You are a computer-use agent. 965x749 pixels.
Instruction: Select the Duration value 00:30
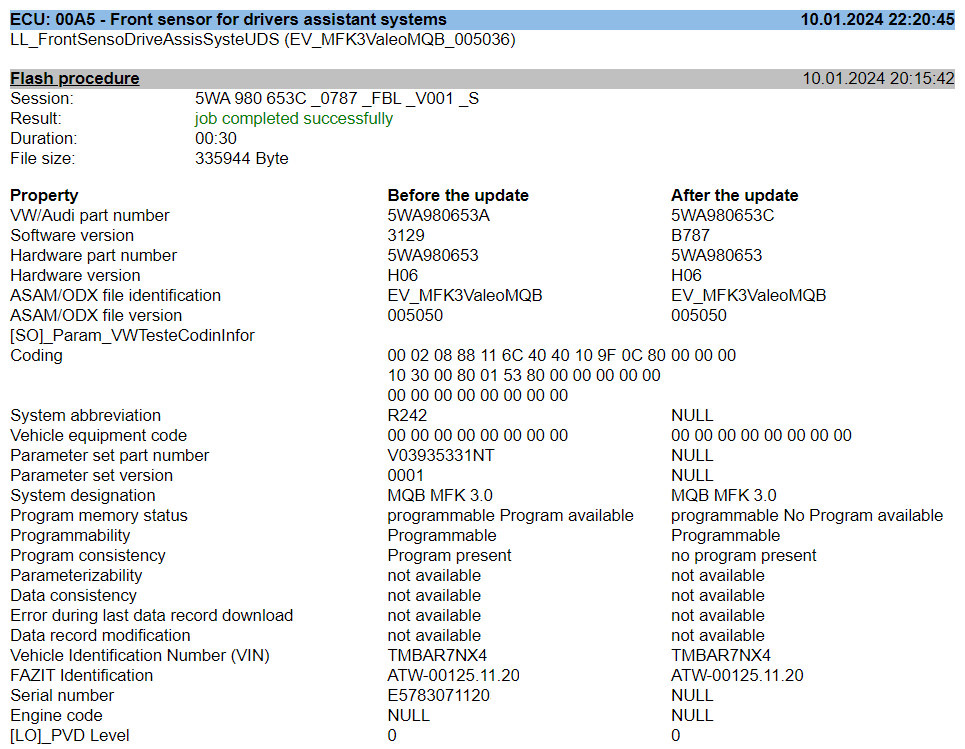[213, 138]
